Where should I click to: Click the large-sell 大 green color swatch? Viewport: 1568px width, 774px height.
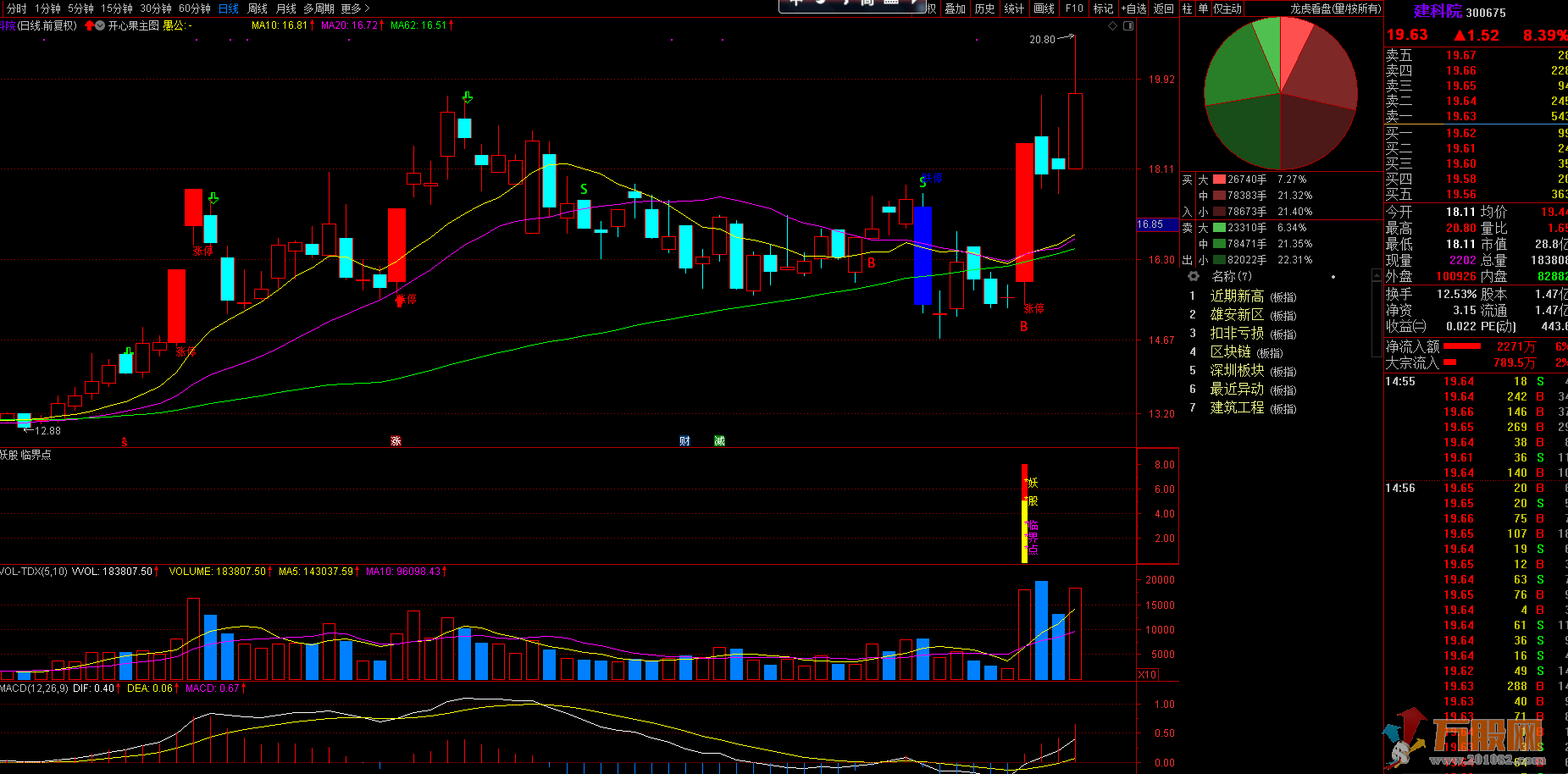[1219, 228]
